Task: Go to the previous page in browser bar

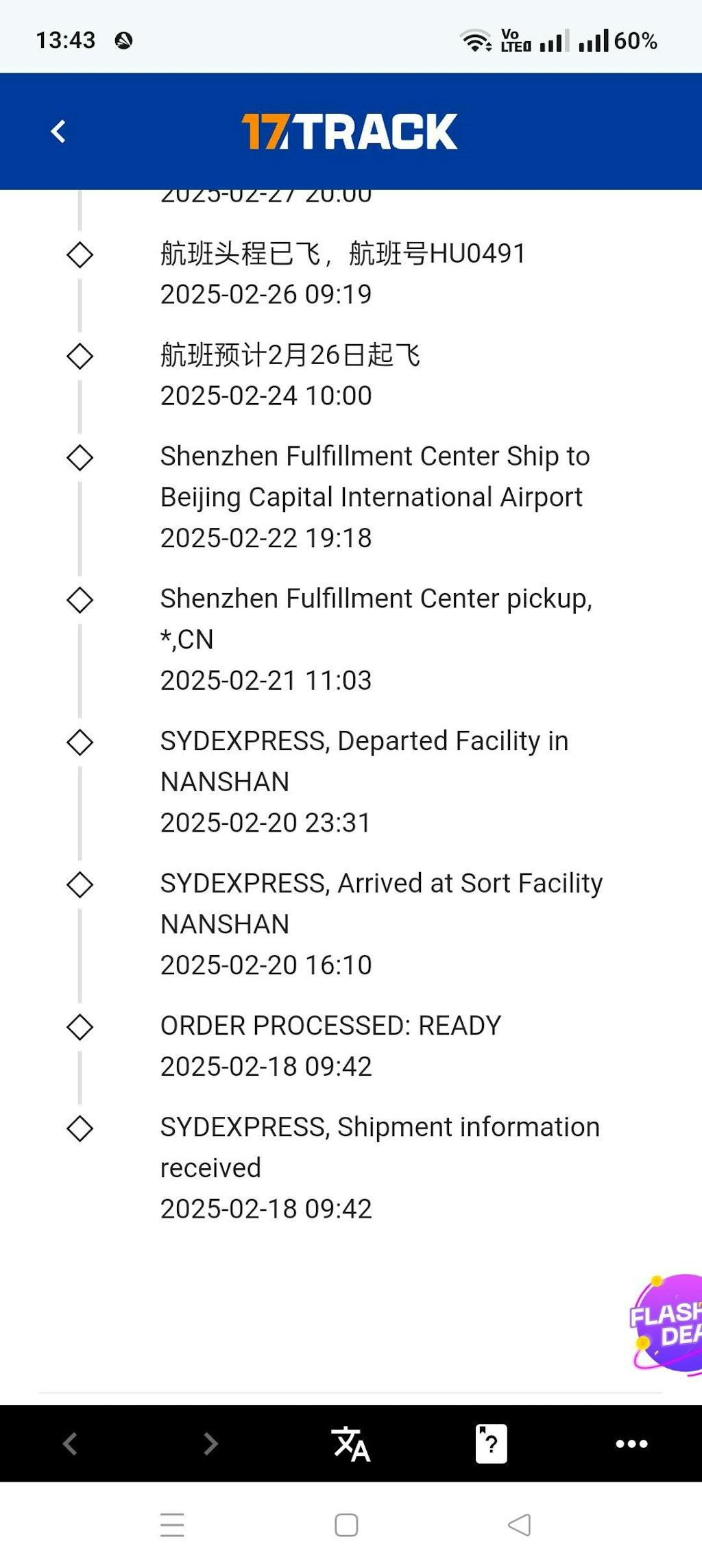Action: (70, 1443)
